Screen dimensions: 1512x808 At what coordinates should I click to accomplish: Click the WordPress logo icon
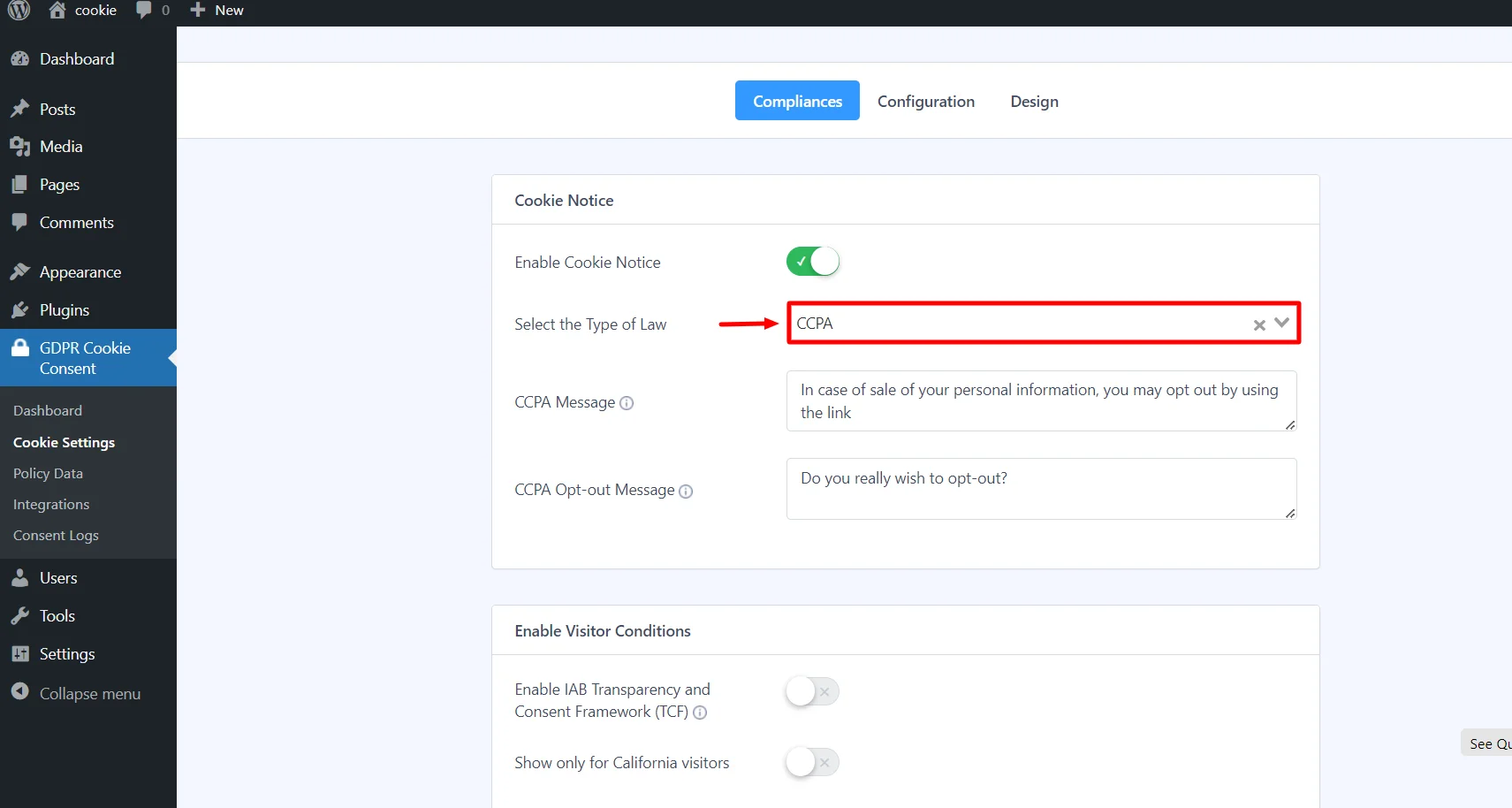19,10
